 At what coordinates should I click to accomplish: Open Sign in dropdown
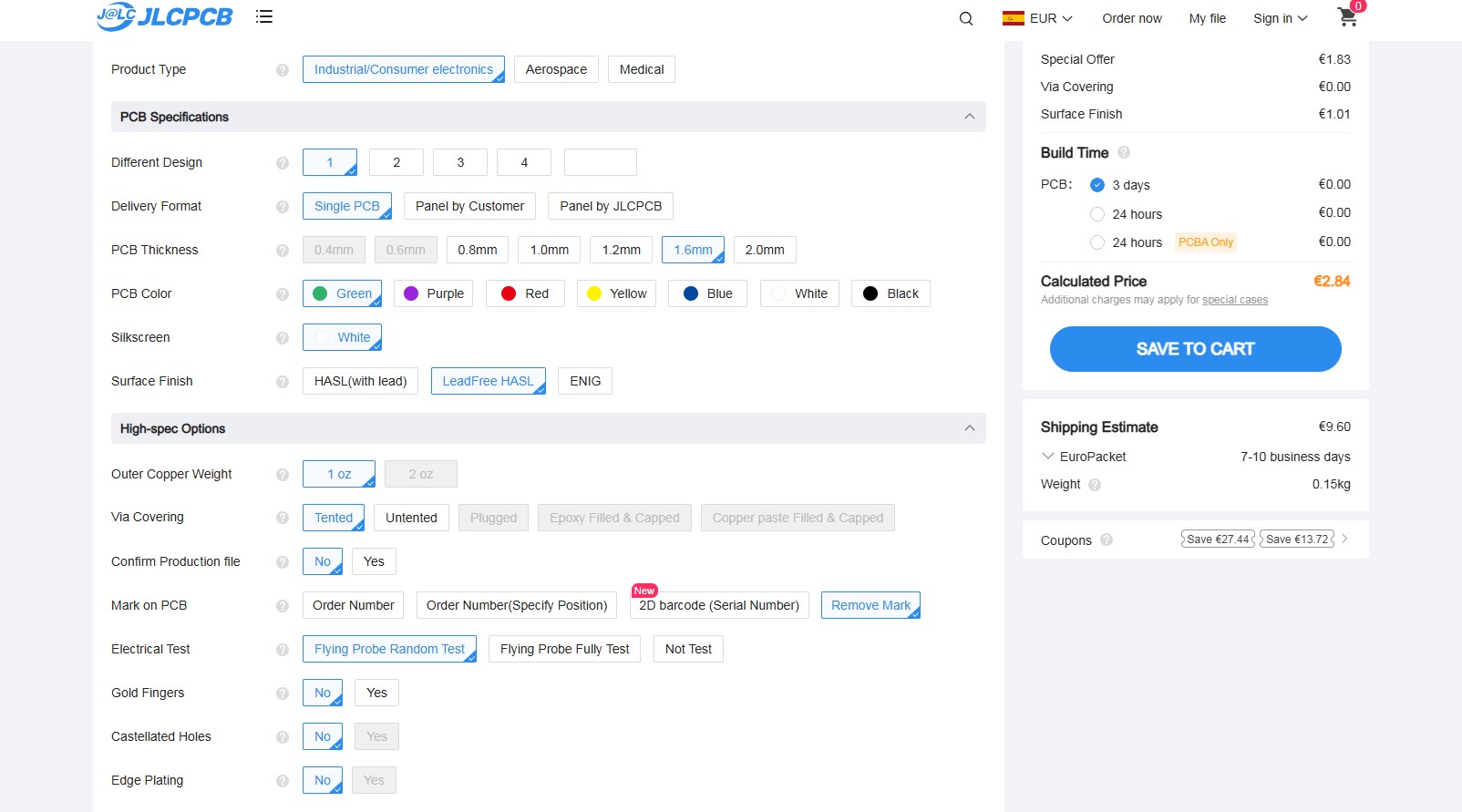[1280, 18]
